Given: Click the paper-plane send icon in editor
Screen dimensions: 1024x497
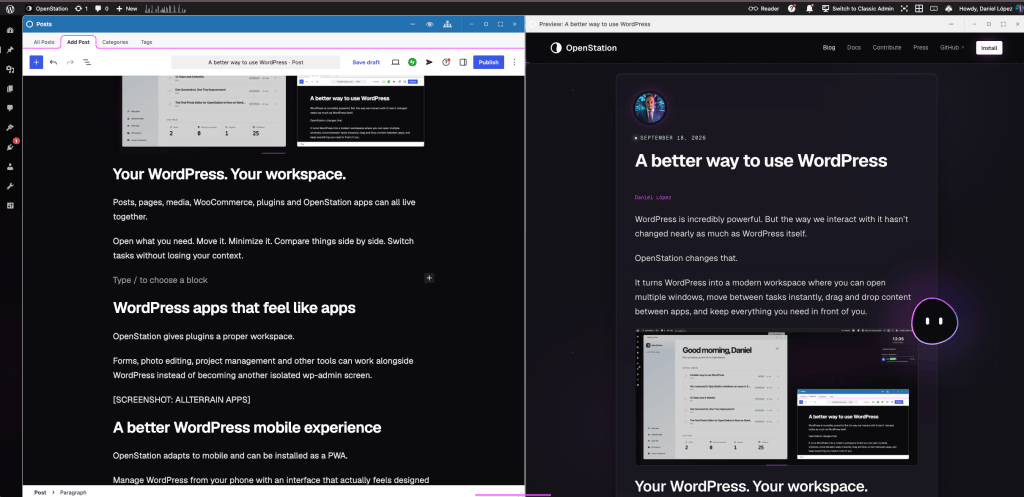Looking at the screenshot, I should tap(429, 62).
